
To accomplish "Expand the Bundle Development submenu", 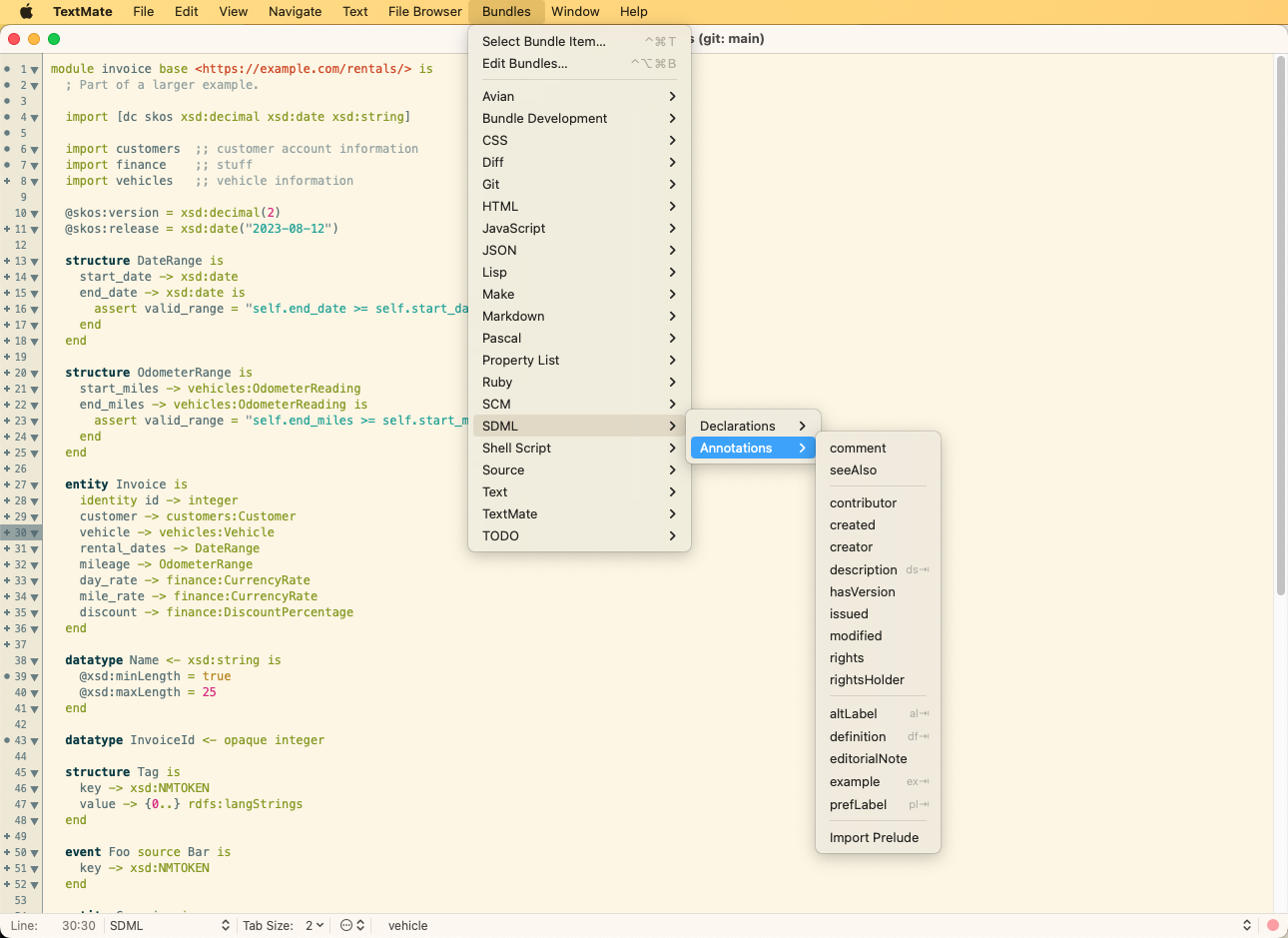I will pos(579,118).
